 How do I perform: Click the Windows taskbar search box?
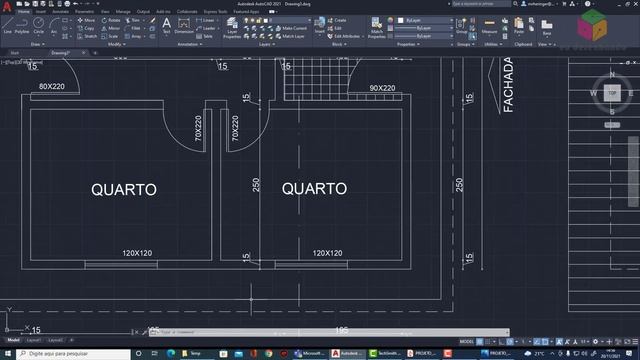point(73,353)
